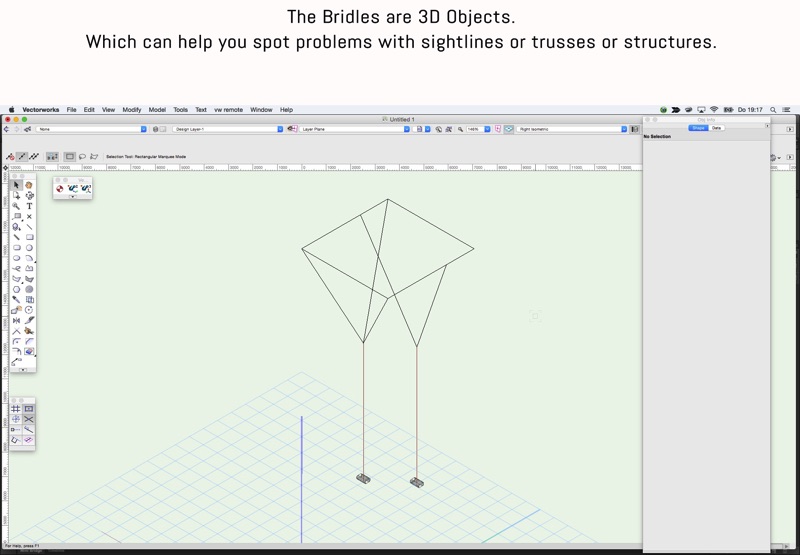Choose the Rounded Rectangle tool
The height and width of the screenshot is (555, 800).
[x=16, y=247]
